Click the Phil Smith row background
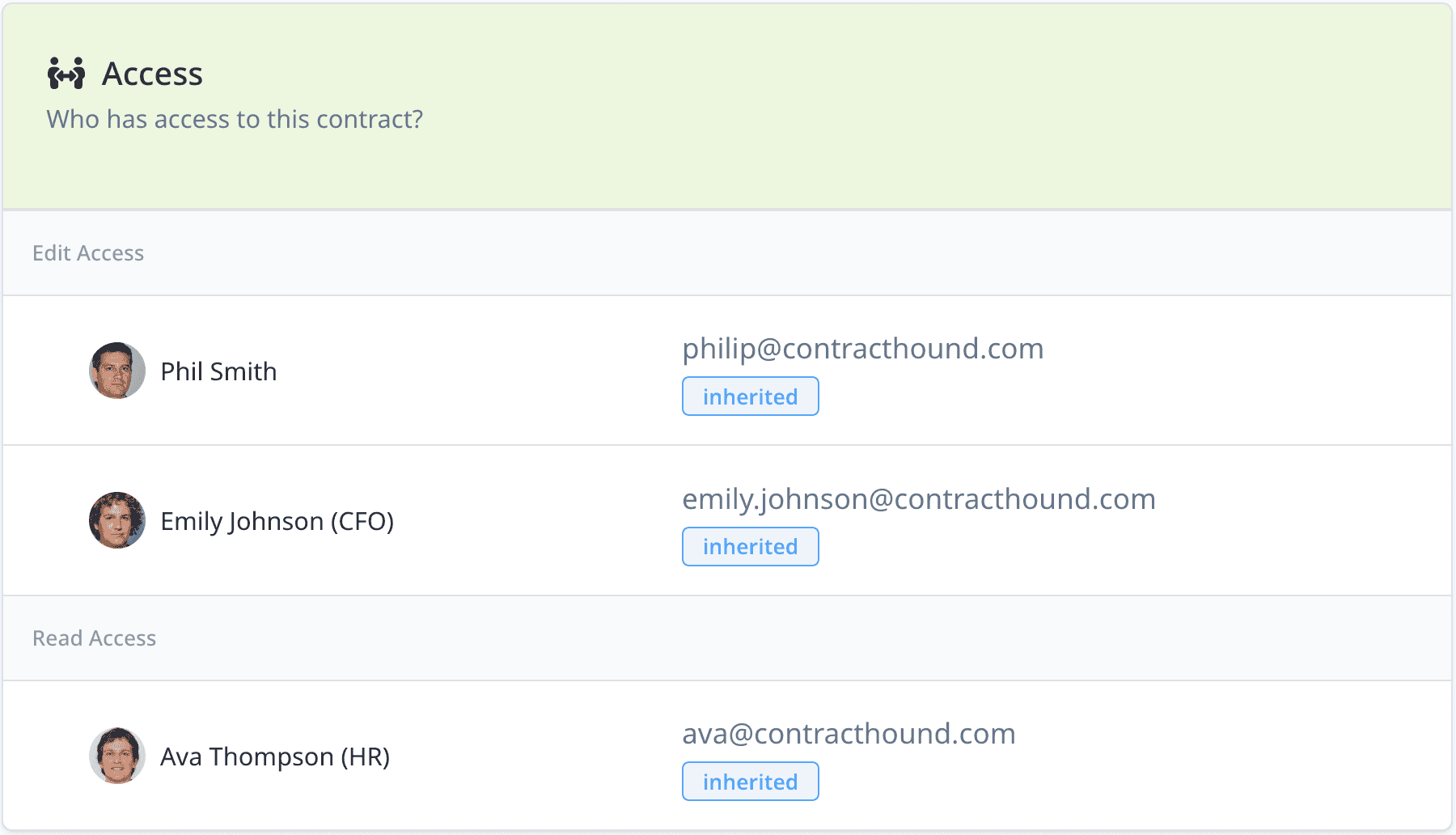 (727, 371)
